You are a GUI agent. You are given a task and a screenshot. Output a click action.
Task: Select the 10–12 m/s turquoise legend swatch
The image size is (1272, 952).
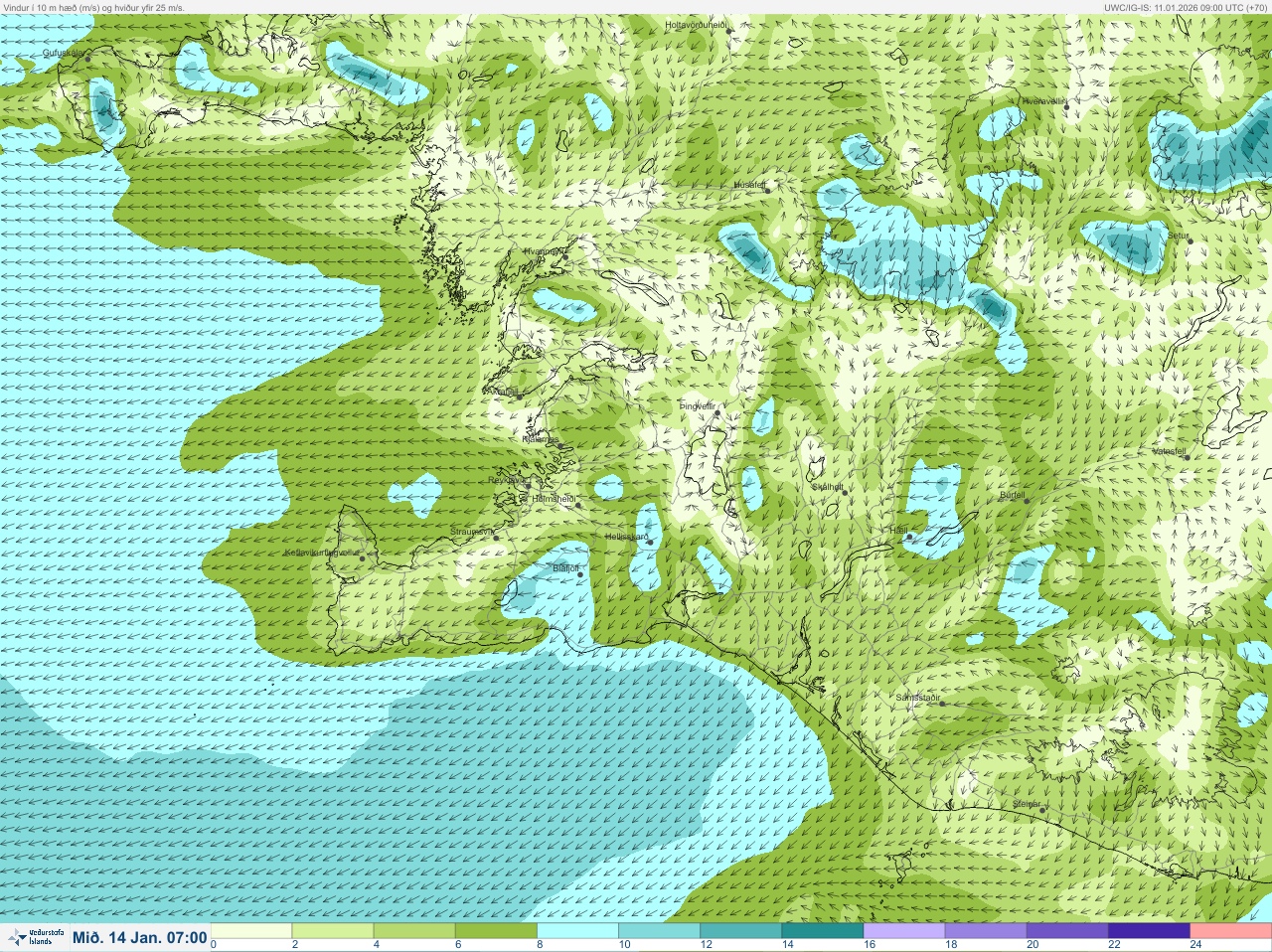(x=659, y=931)
